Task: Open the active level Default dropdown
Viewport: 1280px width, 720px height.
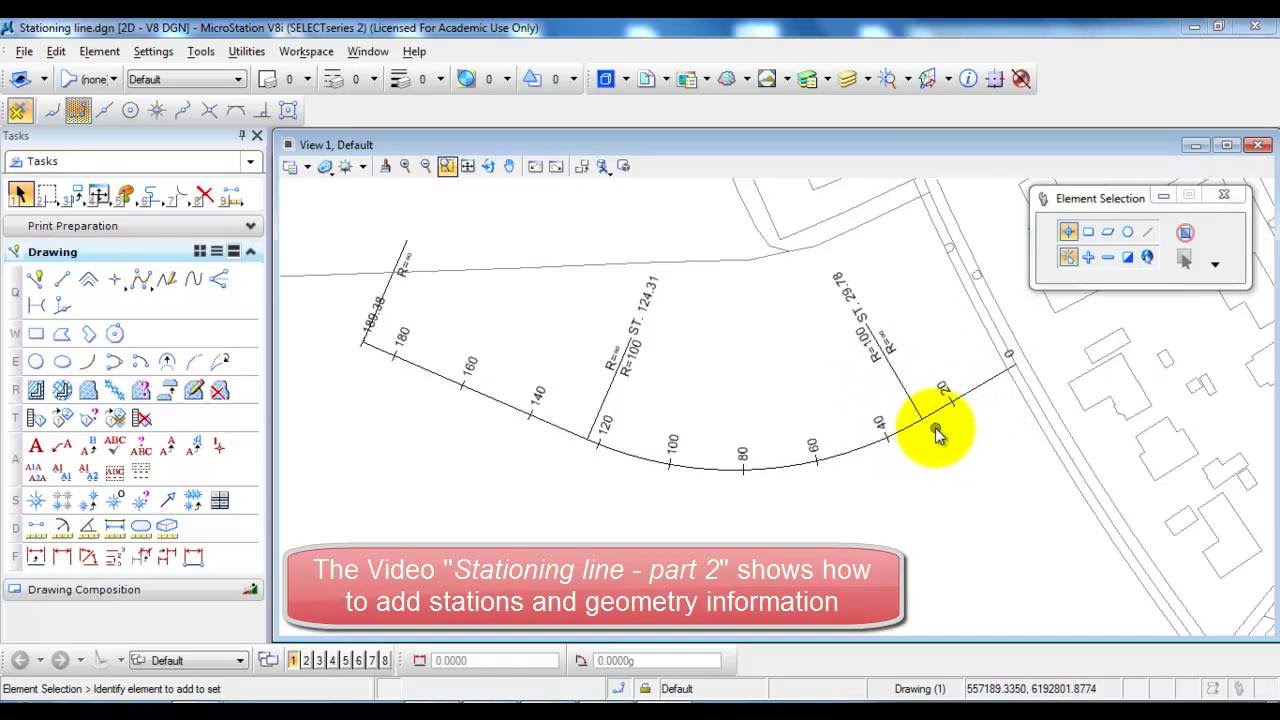Action: click(238, 79)
